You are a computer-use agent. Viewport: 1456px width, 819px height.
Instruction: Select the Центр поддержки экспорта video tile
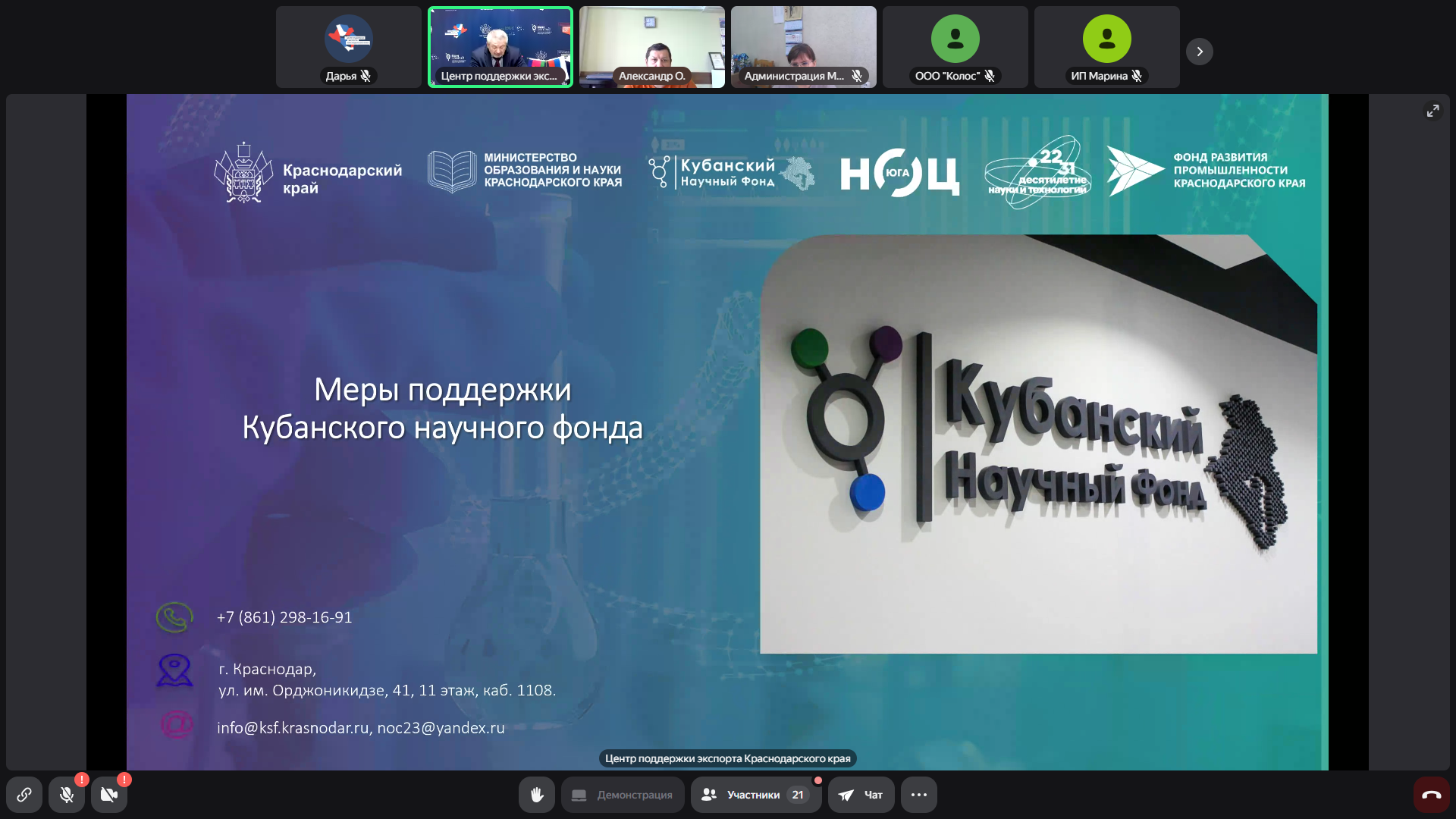[x=500, y=42]
